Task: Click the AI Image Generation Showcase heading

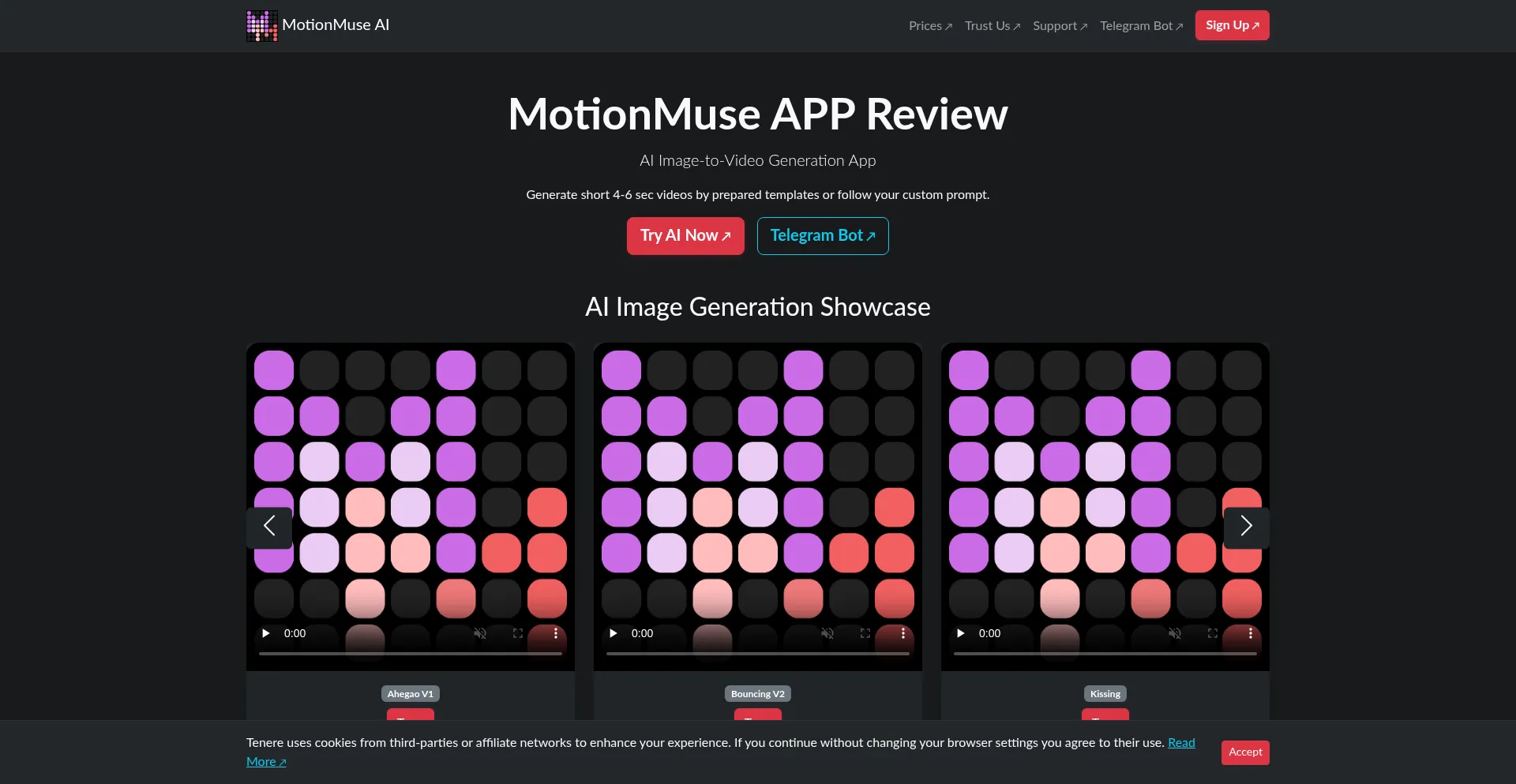Action: [758, 307]
